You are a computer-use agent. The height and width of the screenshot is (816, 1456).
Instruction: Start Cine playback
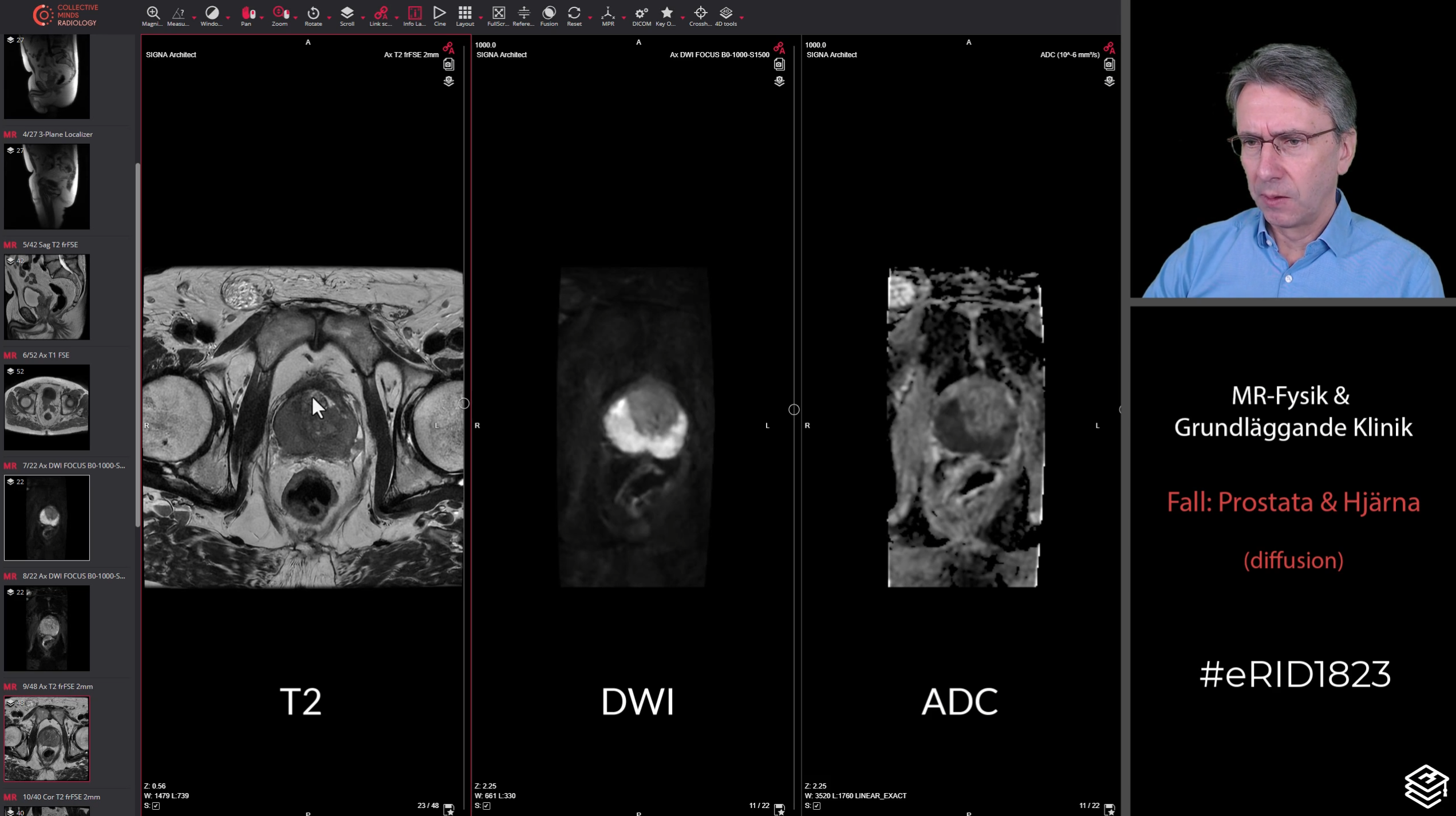pyautogui.click(x=440, y=16)
